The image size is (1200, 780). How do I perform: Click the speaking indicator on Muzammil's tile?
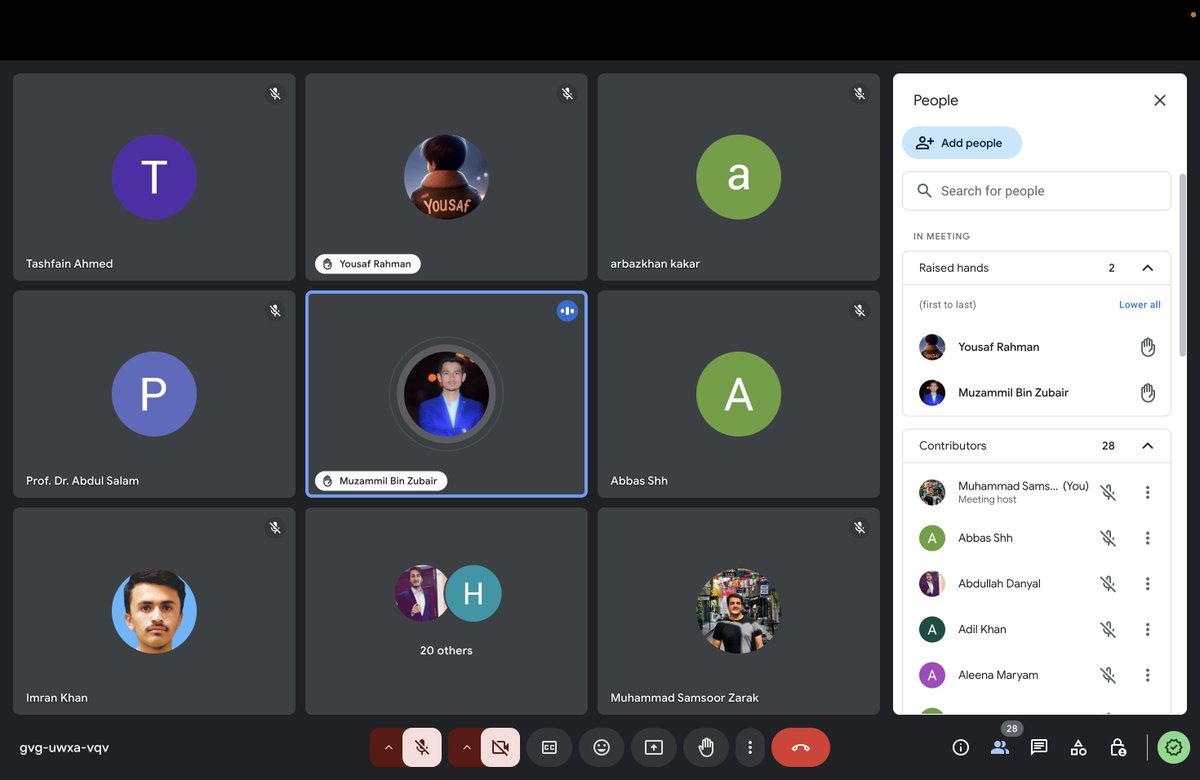pos(567,311)
